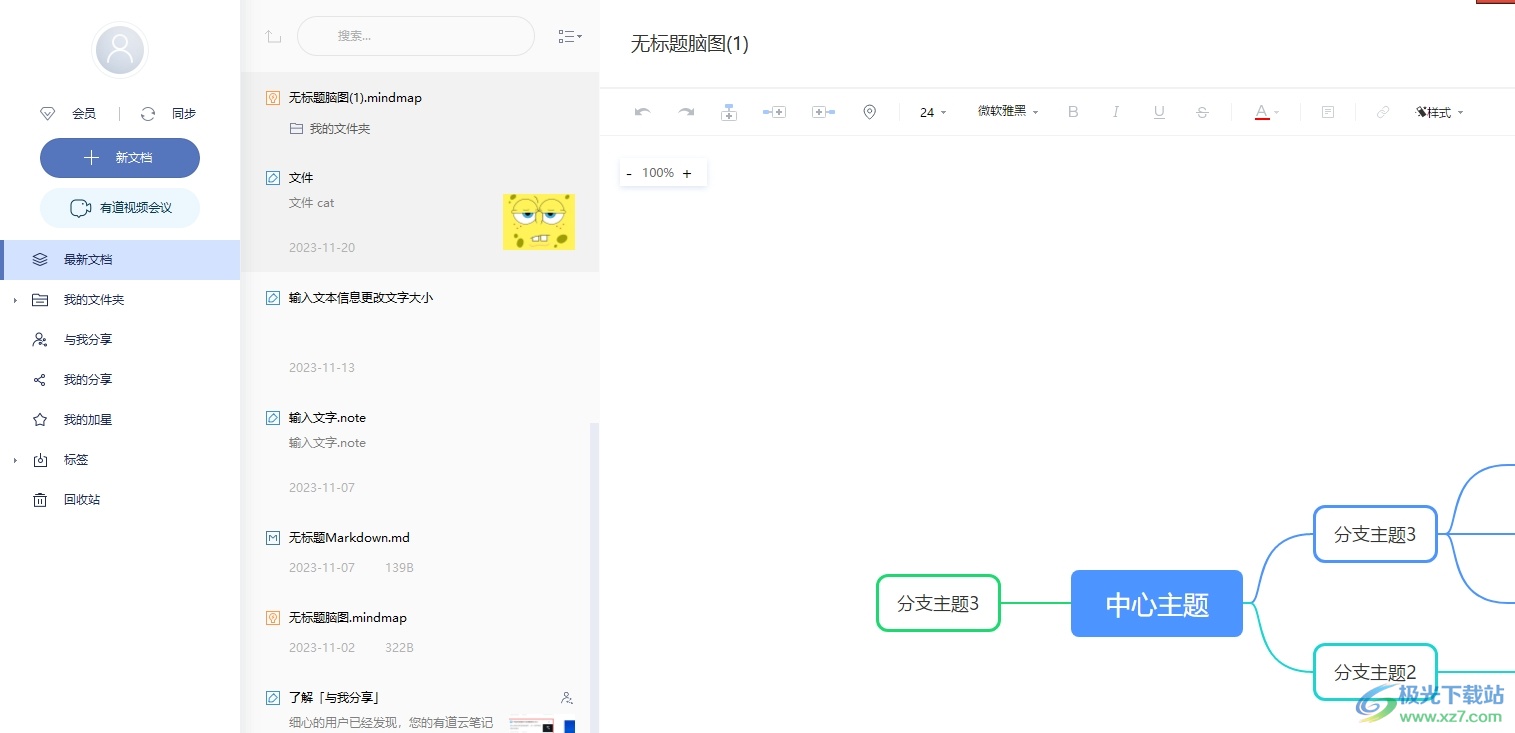Click the 我的加星 star icon
The width and height of the screenshot is (1515, 733).
click(x=40, y=420)
